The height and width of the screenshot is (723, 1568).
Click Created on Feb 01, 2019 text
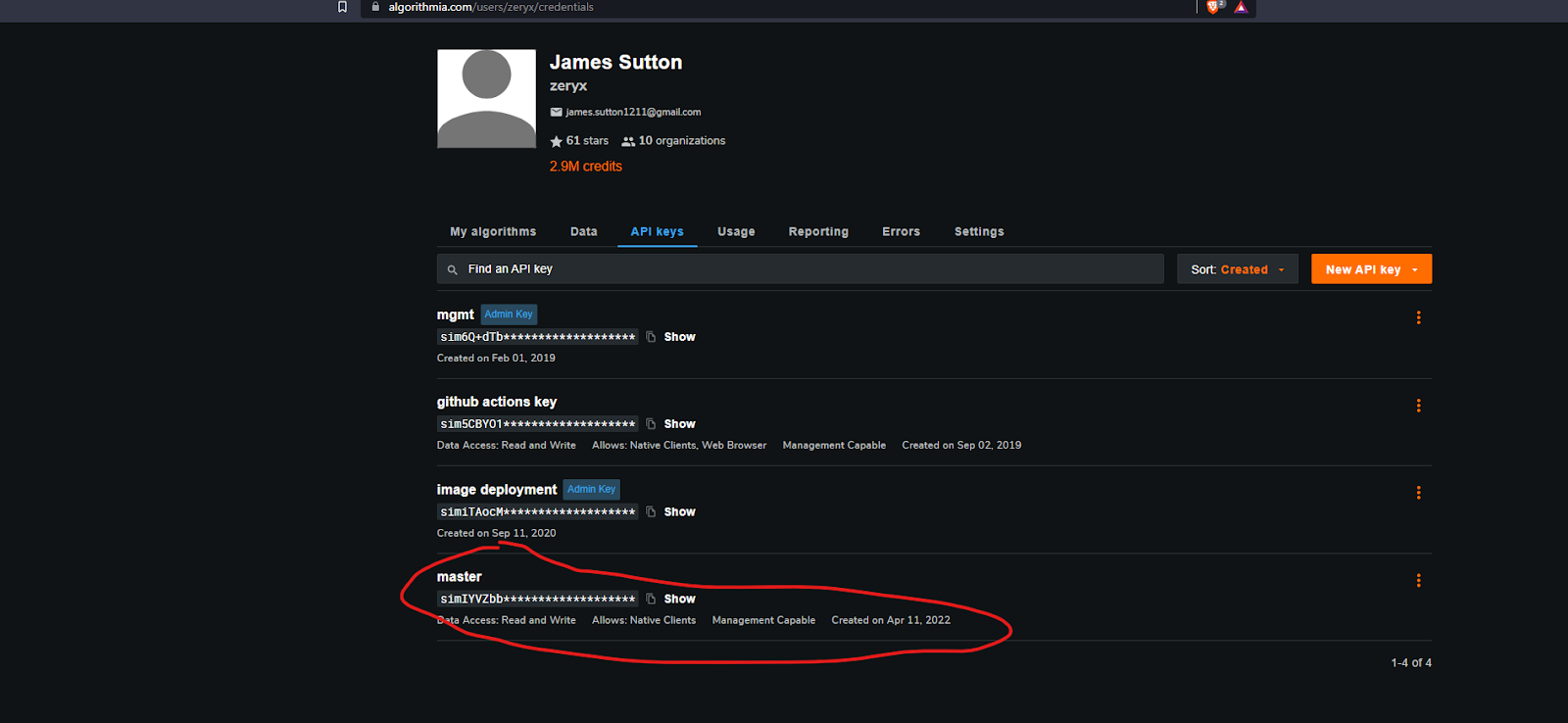(496, 359)
